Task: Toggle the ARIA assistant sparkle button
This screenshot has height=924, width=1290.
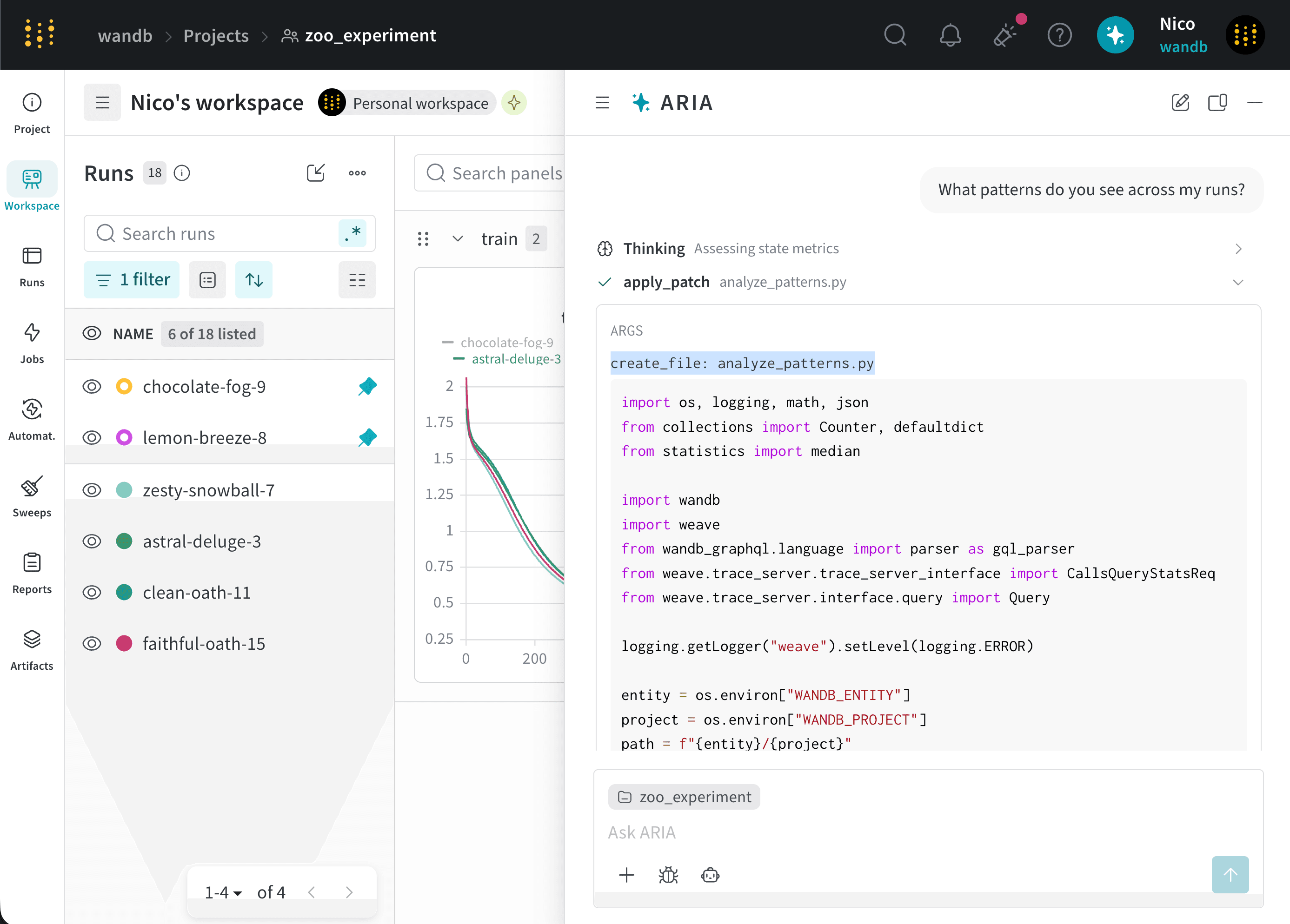Action: pos(1115,35)
